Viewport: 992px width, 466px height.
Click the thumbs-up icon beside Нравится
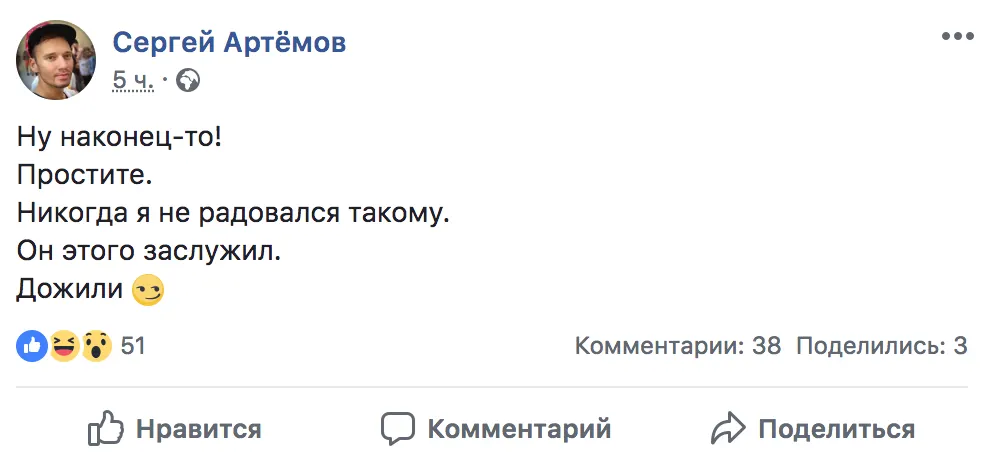[105, 429]
